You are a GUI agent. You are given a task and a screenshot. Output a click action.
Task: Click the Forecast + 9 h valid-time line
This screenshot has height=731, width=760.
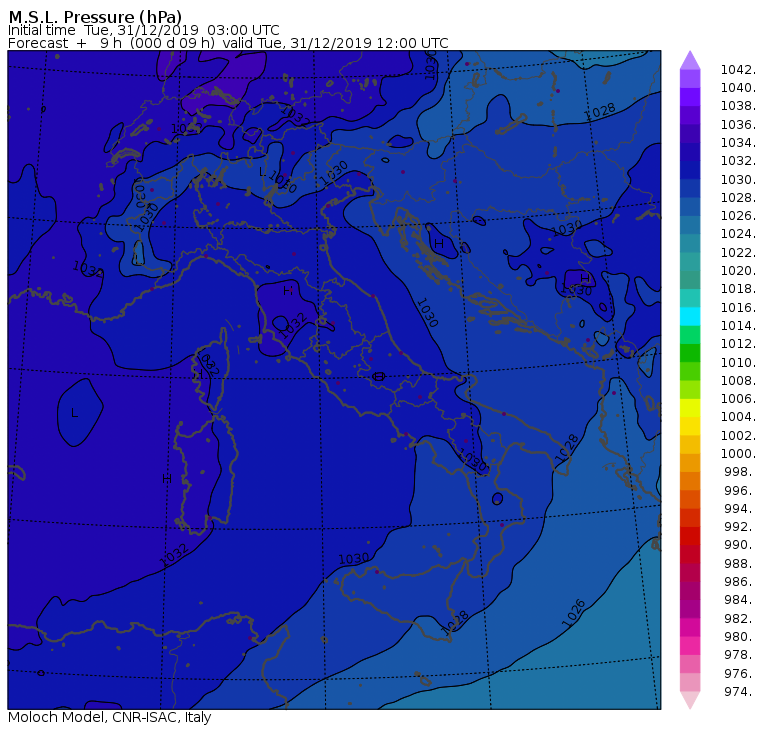point(228,43)
